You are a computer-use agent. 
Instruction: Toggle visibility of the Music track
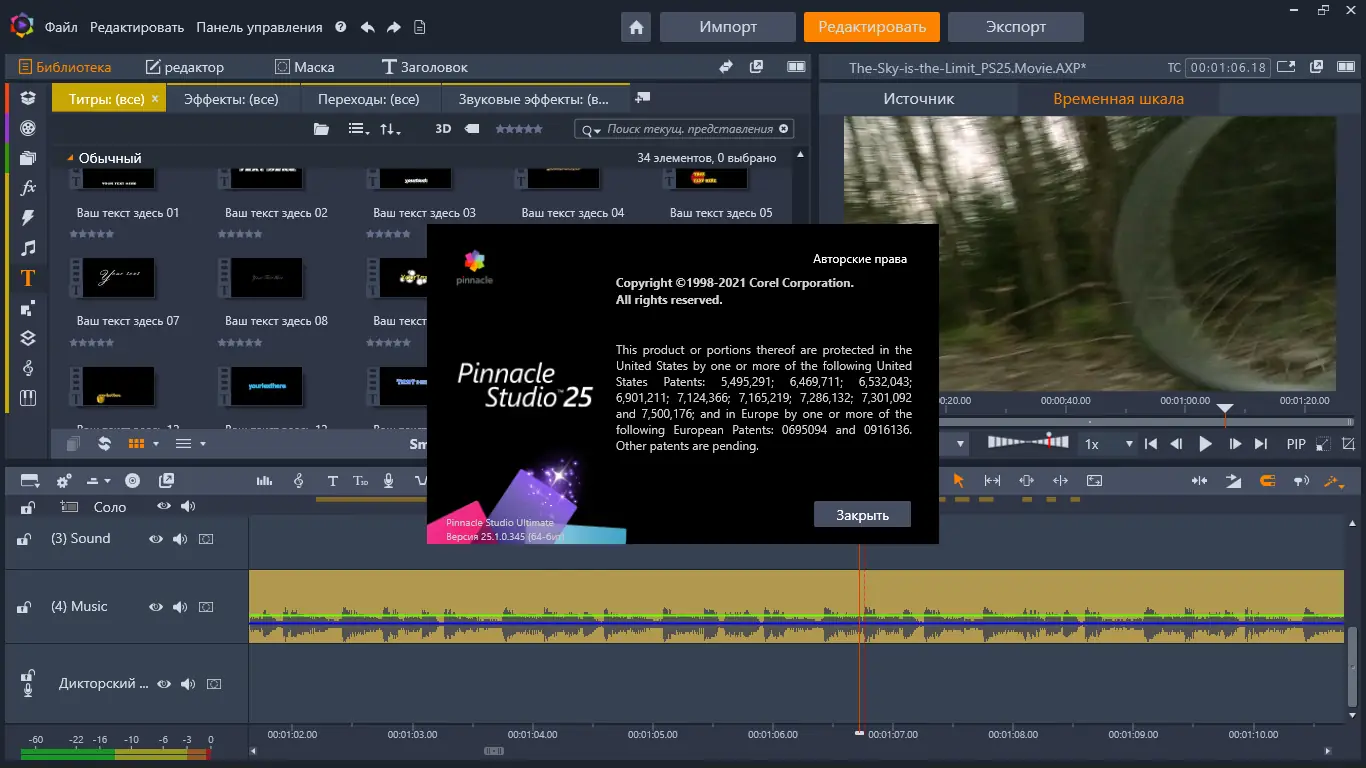pyautogui.click(x=155, y=607)
